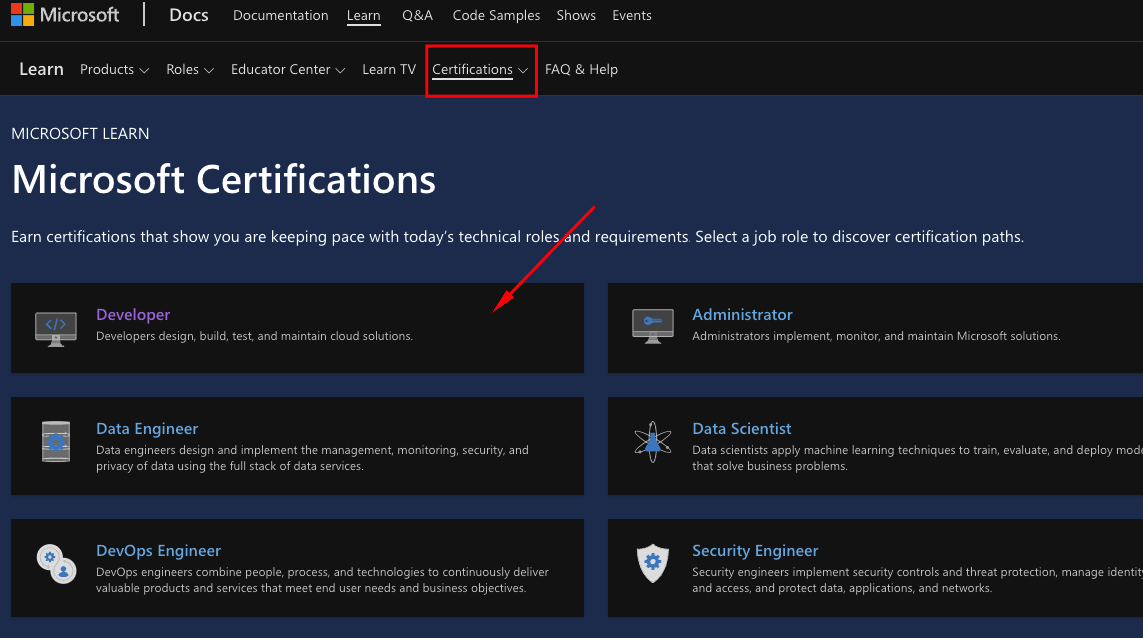Click the 'Earn certifications that show you' intro text
The image size is (1143, 638).
(518, 237)
